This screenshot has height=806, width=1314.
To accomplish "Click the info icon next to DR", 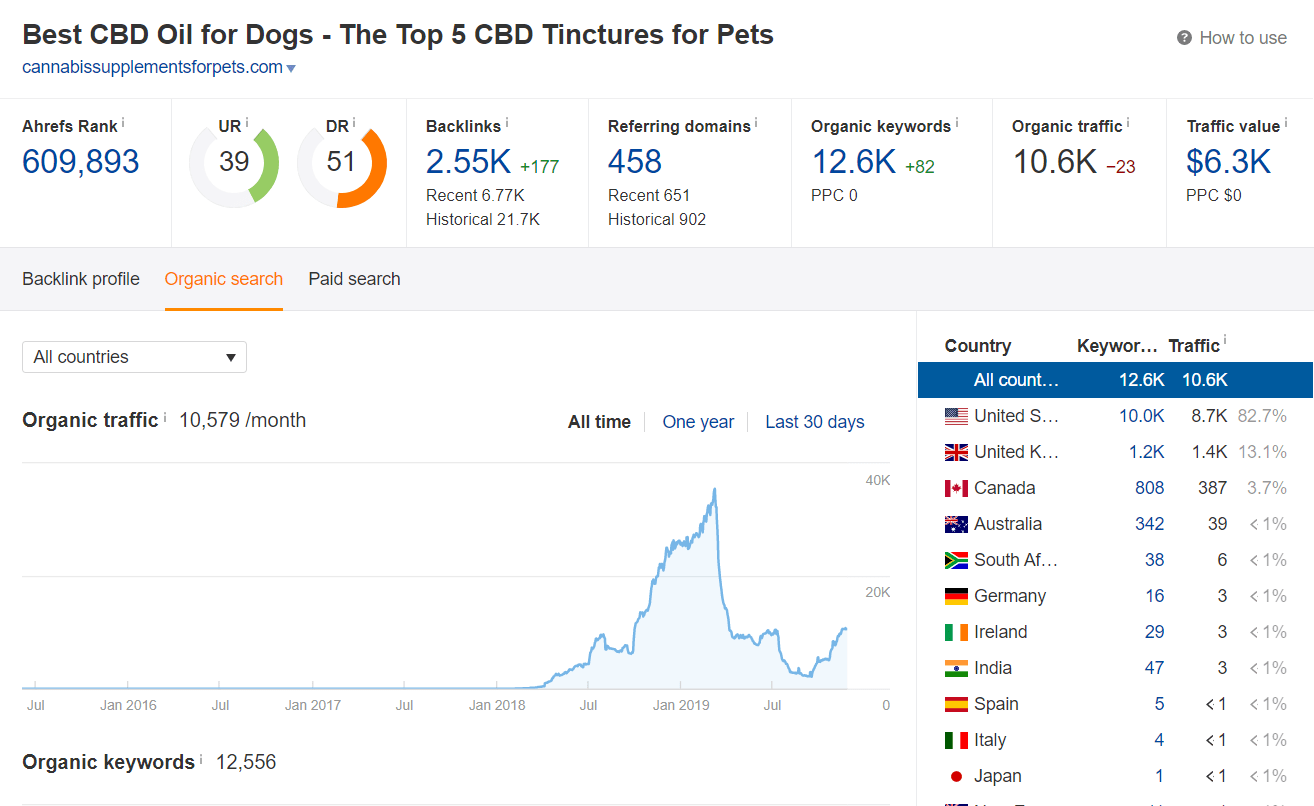I will pos(354,122).
